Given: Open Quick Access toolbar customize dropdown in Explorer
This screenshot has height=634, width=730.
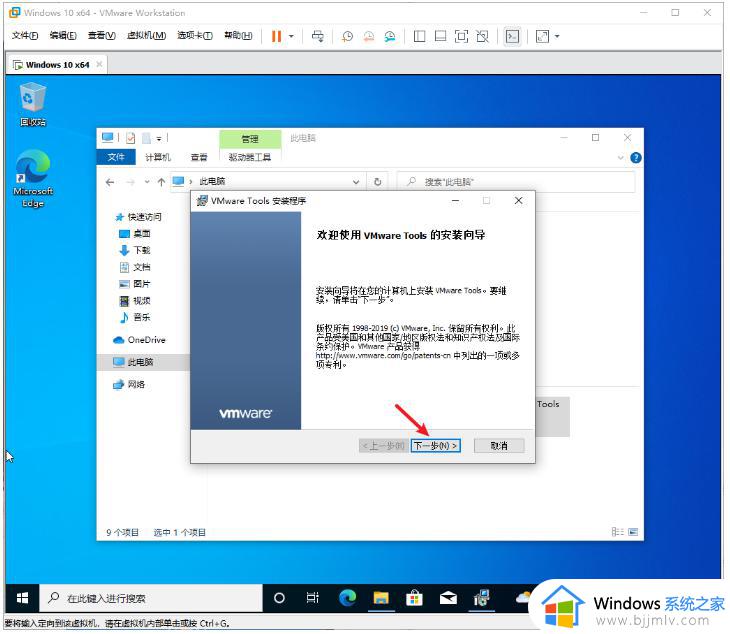Looking at the screenshot, I should point(159,138).
